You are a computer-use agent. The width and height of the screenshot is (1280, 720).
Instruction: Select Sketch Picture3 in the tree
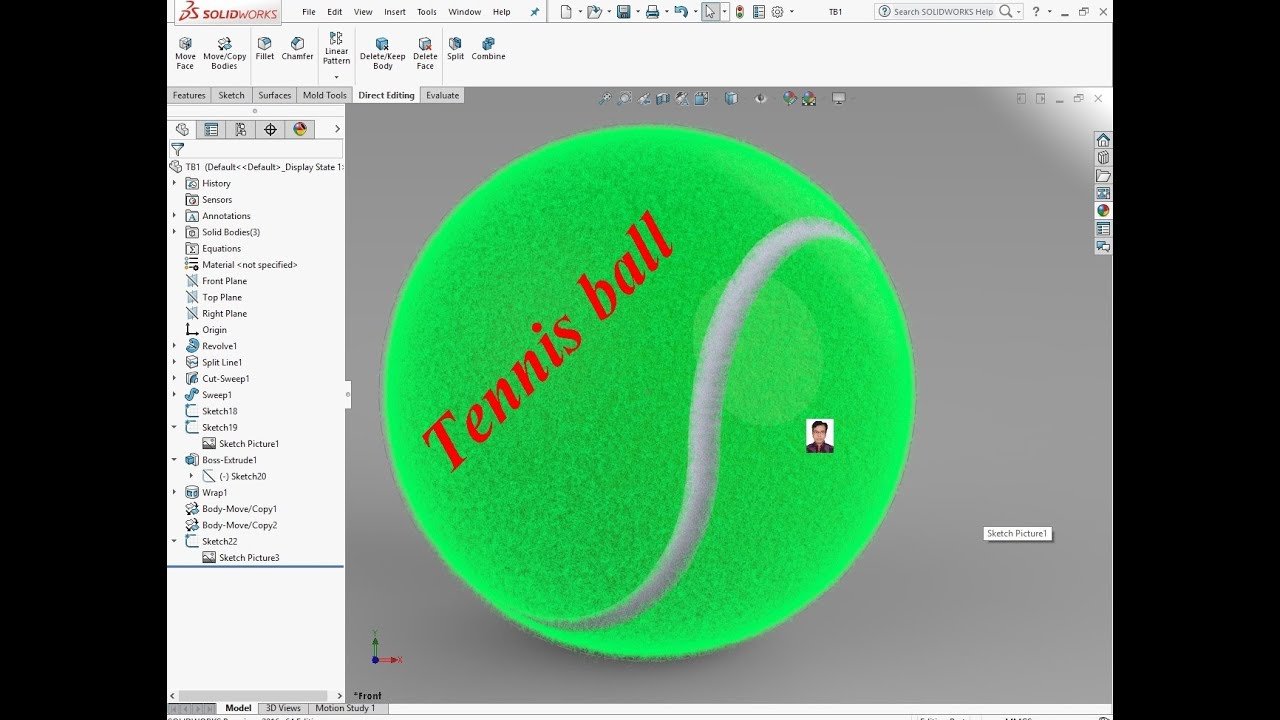249,558
